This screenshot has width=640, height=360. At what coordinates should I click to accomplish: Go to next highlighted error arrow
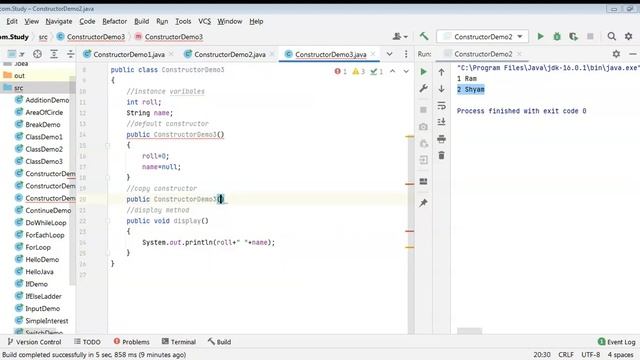click(x=406, y=71)
